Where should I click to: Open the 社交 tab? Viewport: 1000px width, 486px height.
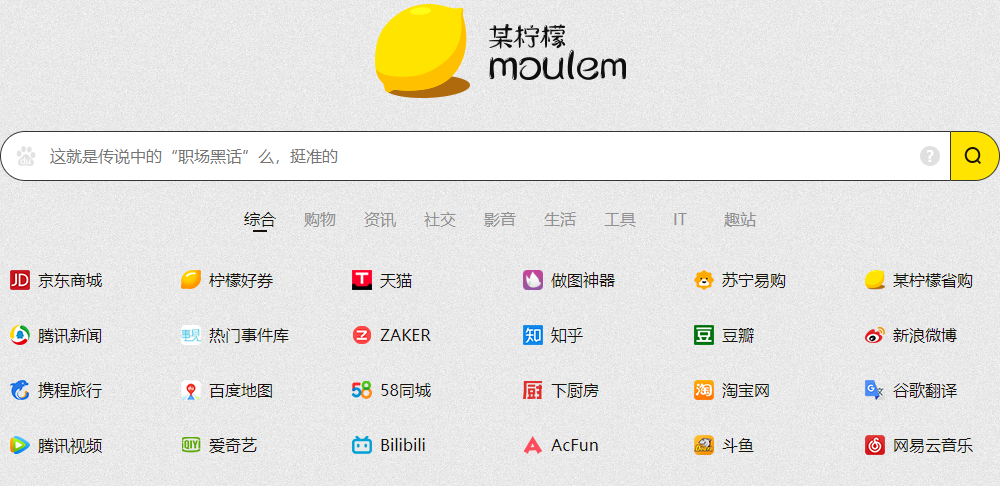pyautogui.click(x=439, y=220)
